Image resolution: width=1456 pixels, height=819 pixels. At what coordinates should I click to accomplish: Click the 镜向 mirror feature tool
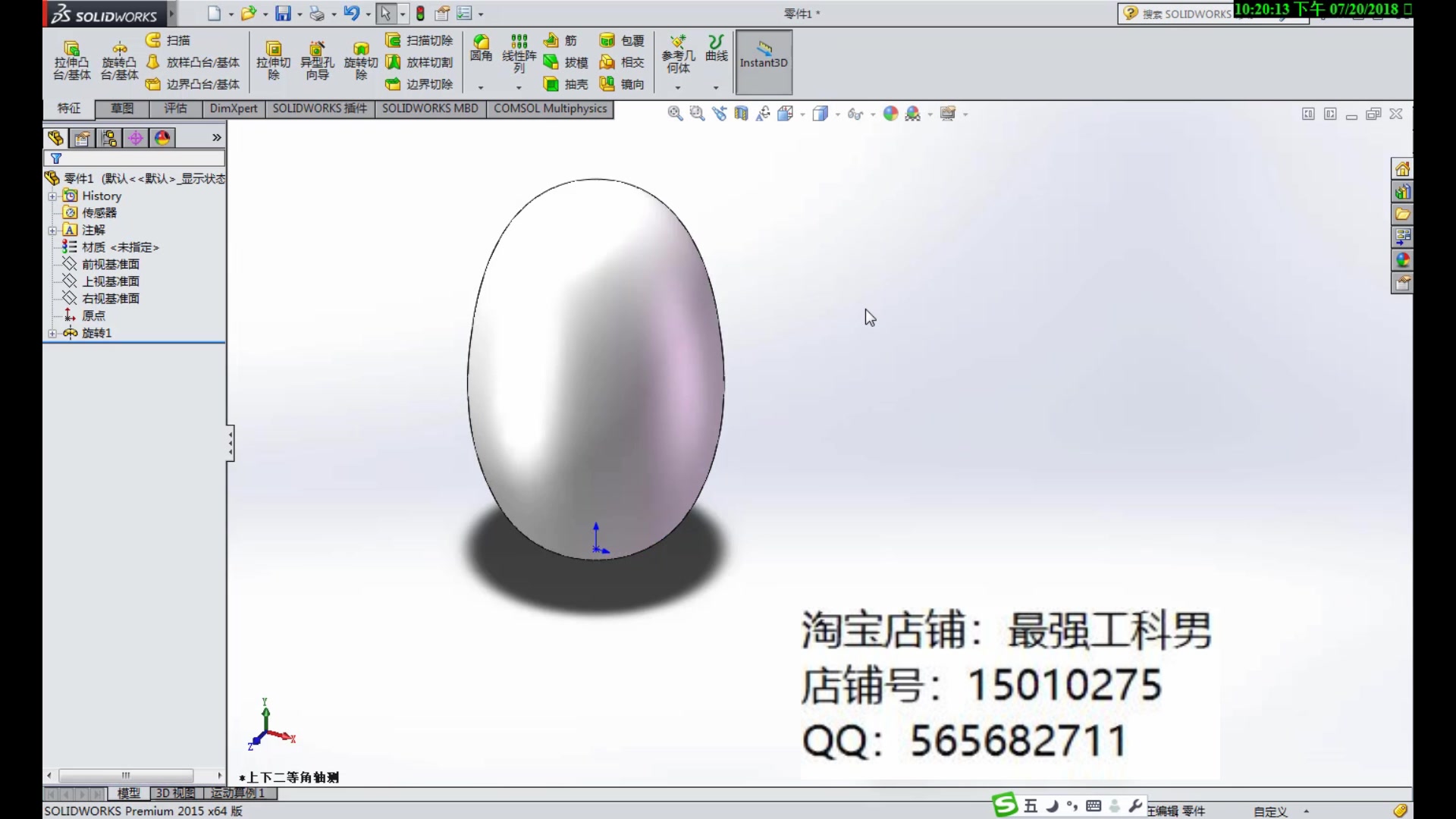pyautogui.click(x=622, y=84)
